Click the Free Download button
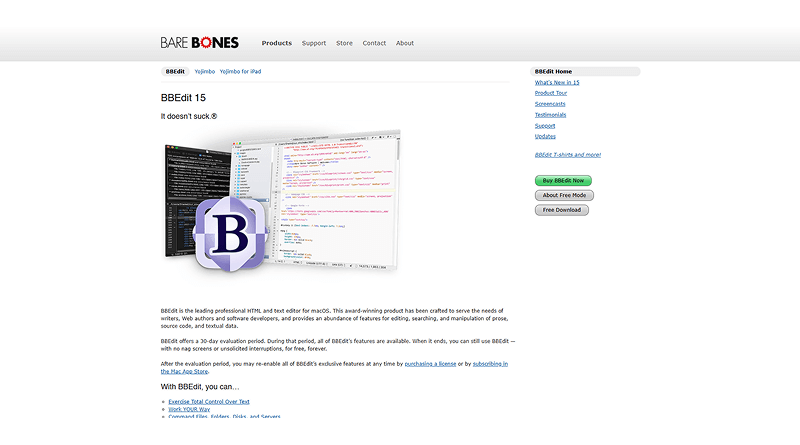 pos(562,210)
